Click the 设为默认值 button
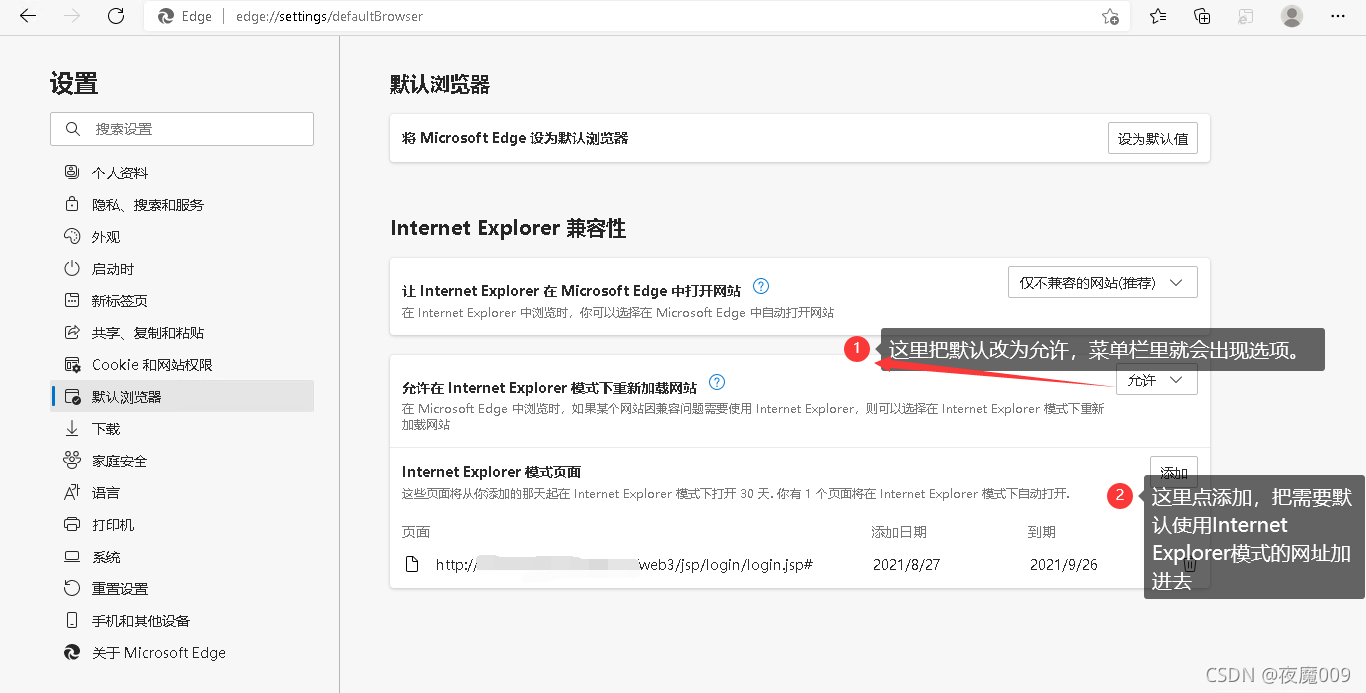The height and width of the screenshot is (693, 1366). click(1152, 138)
